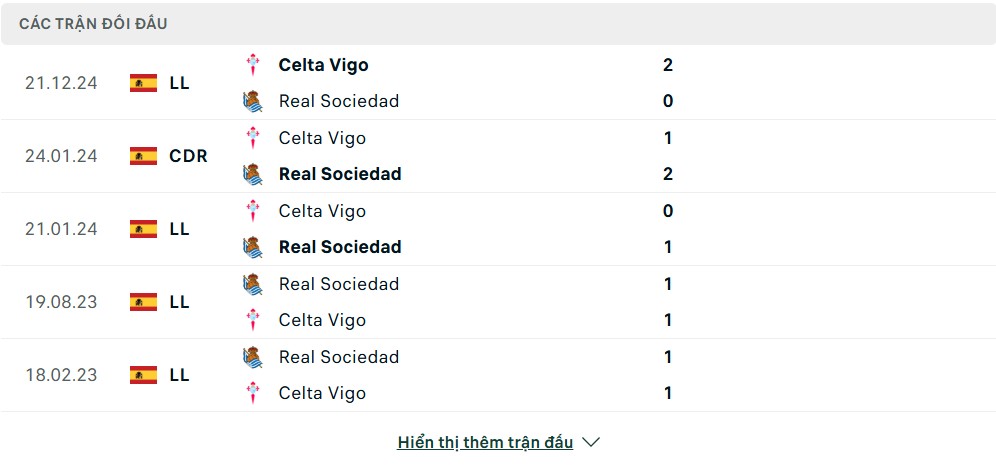Click the Celta Vigo crest in 21.12.24 match

coord(253,65)
